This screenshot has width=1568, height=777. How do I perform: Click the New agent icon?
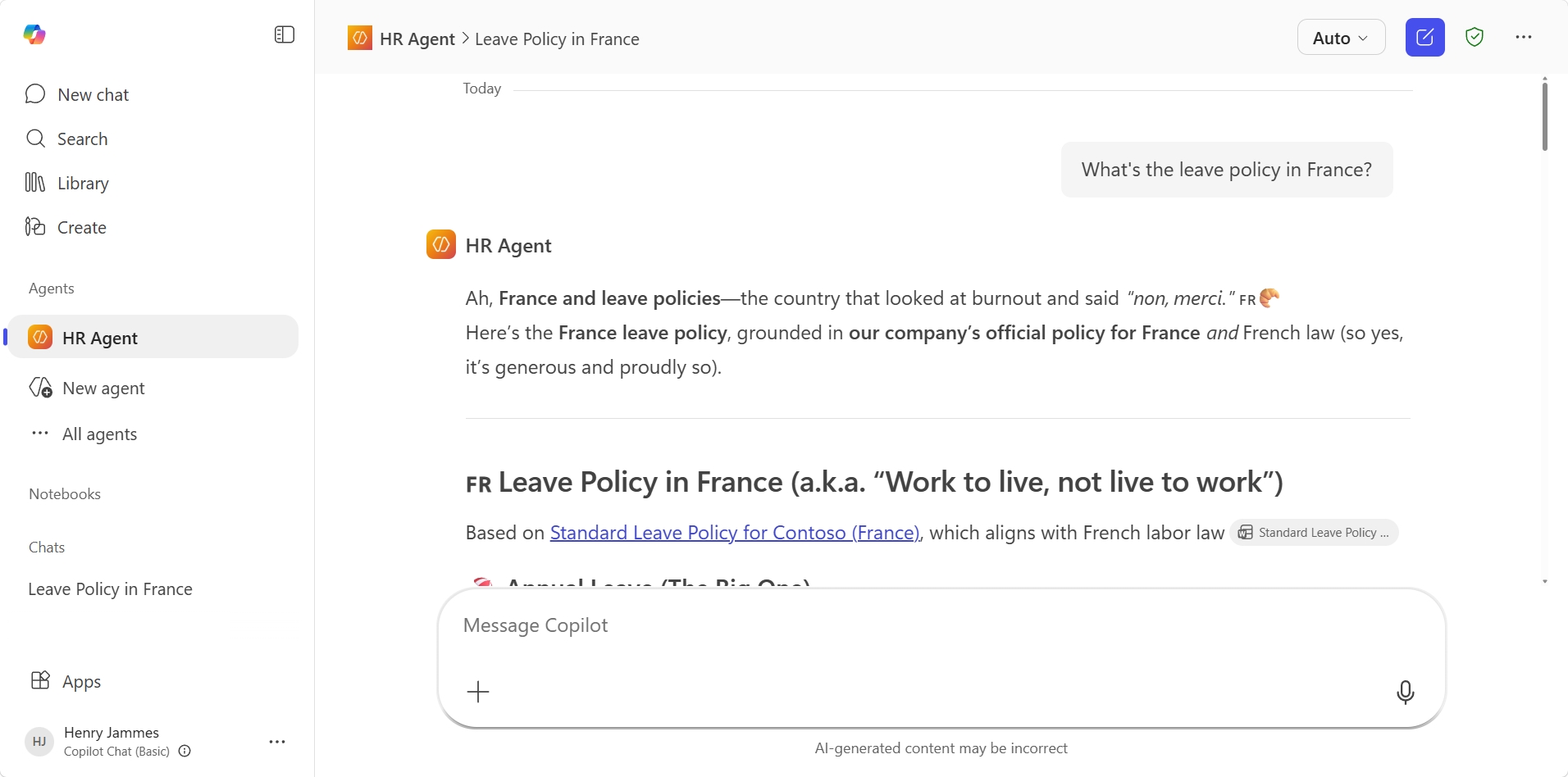(x=41, y=388)
